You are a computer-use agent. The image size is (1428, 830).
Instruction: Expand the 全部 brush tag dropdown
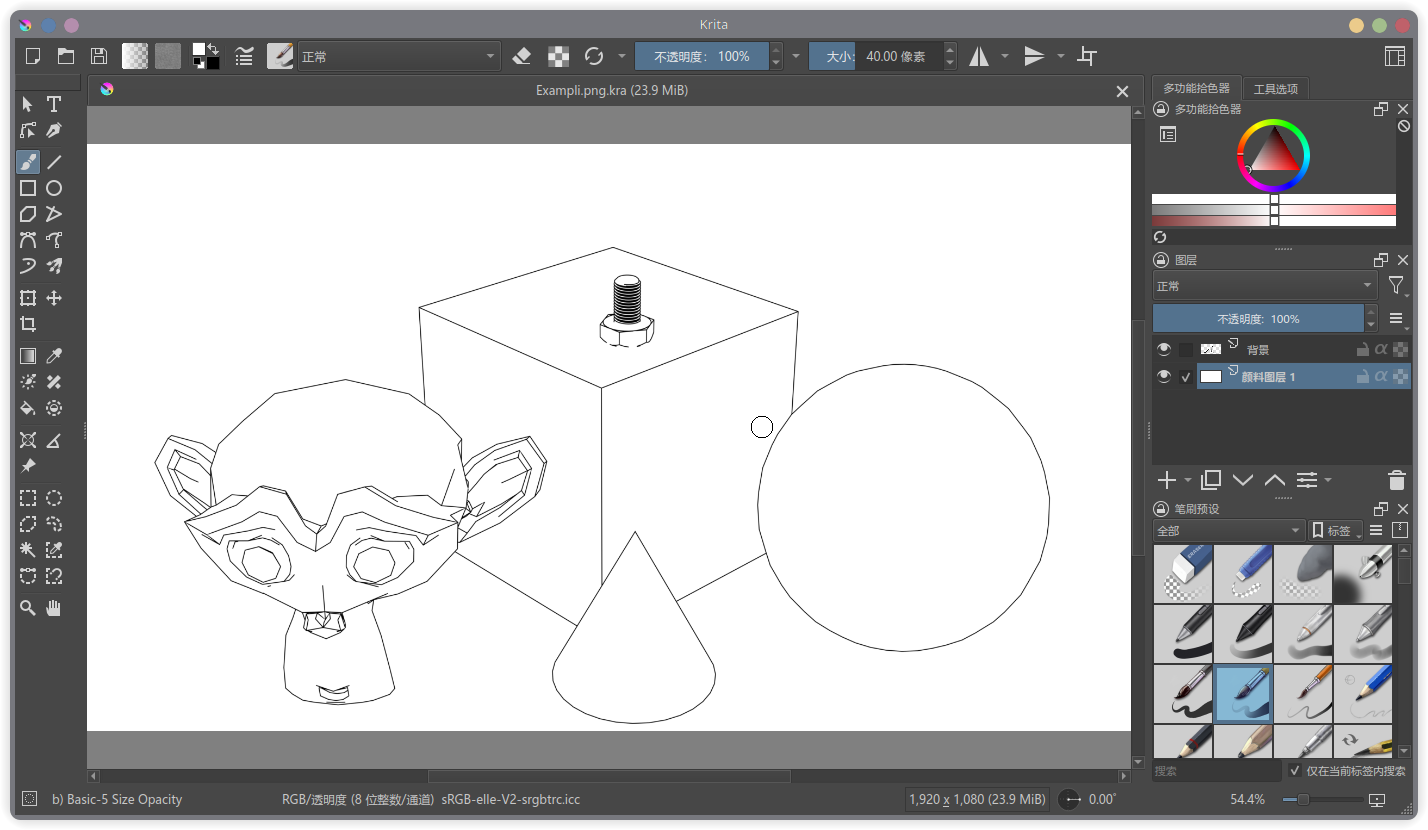[1229, 530]
